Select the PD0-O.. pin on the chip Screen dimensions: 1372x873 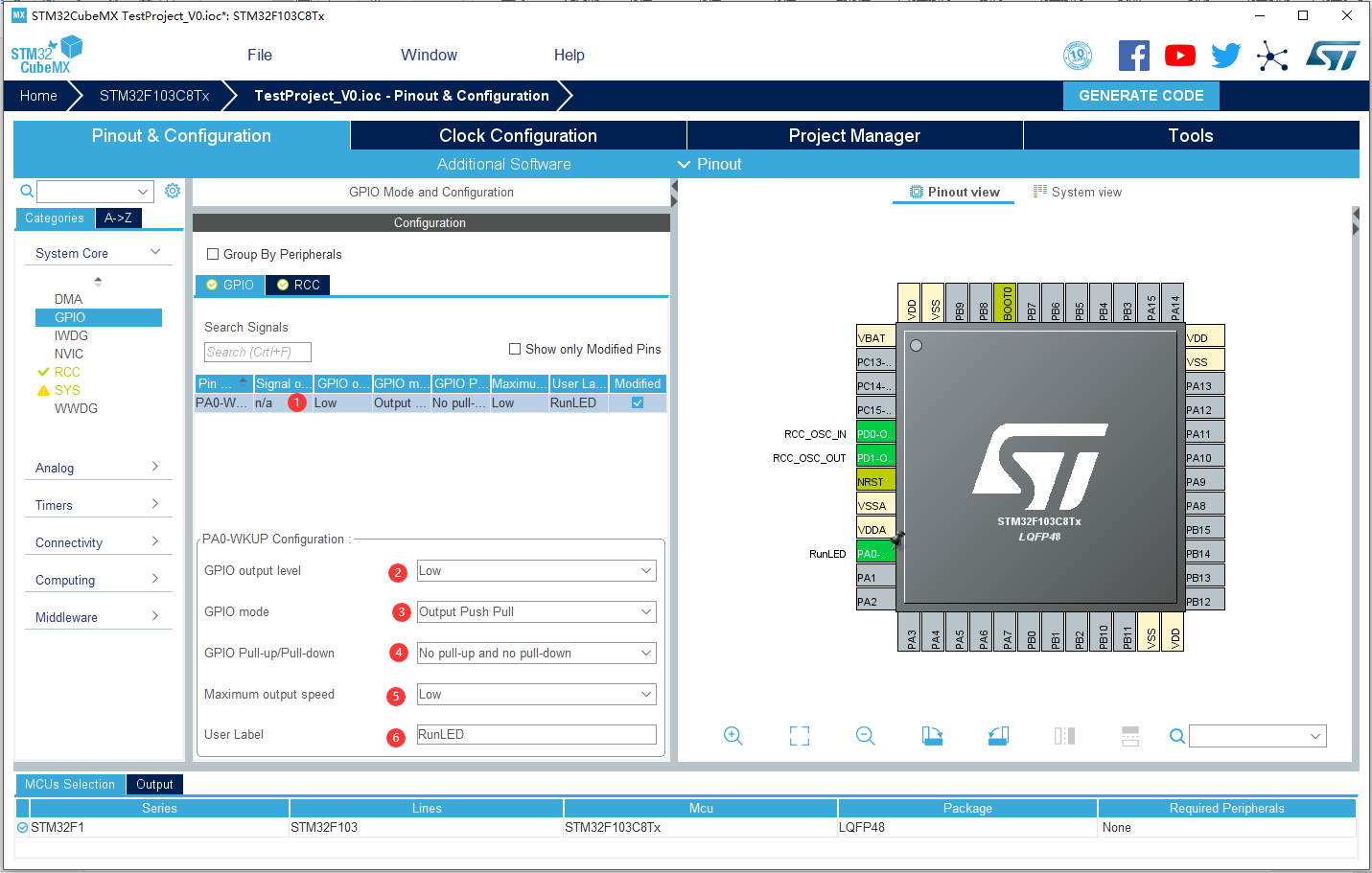pos(875,433)
